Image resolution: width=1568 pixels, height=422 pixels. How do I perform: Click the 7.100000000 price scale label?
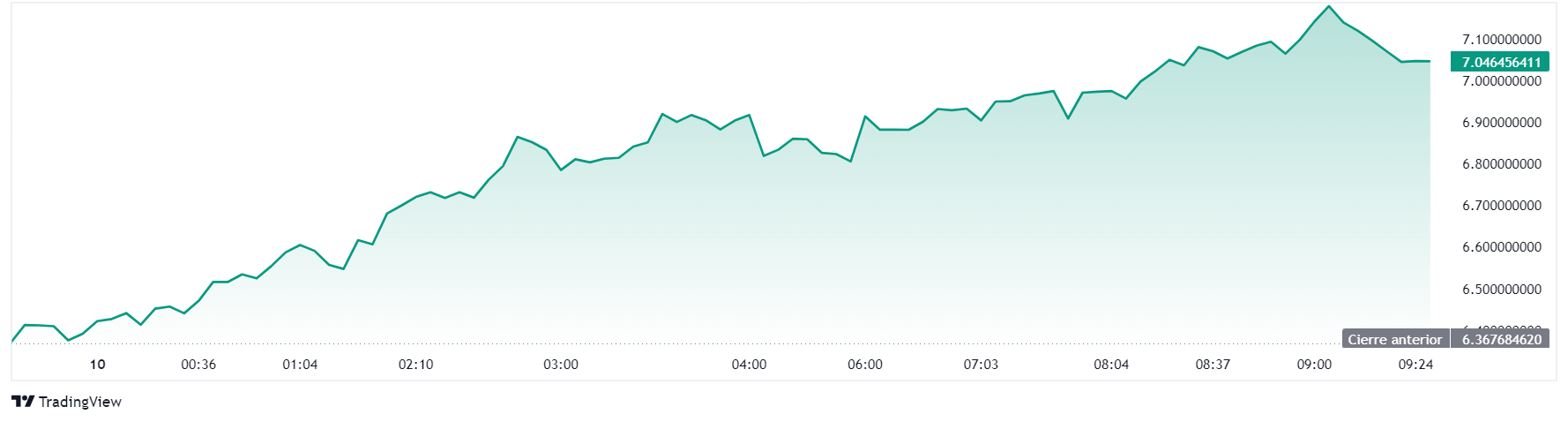click(1502, 40)
